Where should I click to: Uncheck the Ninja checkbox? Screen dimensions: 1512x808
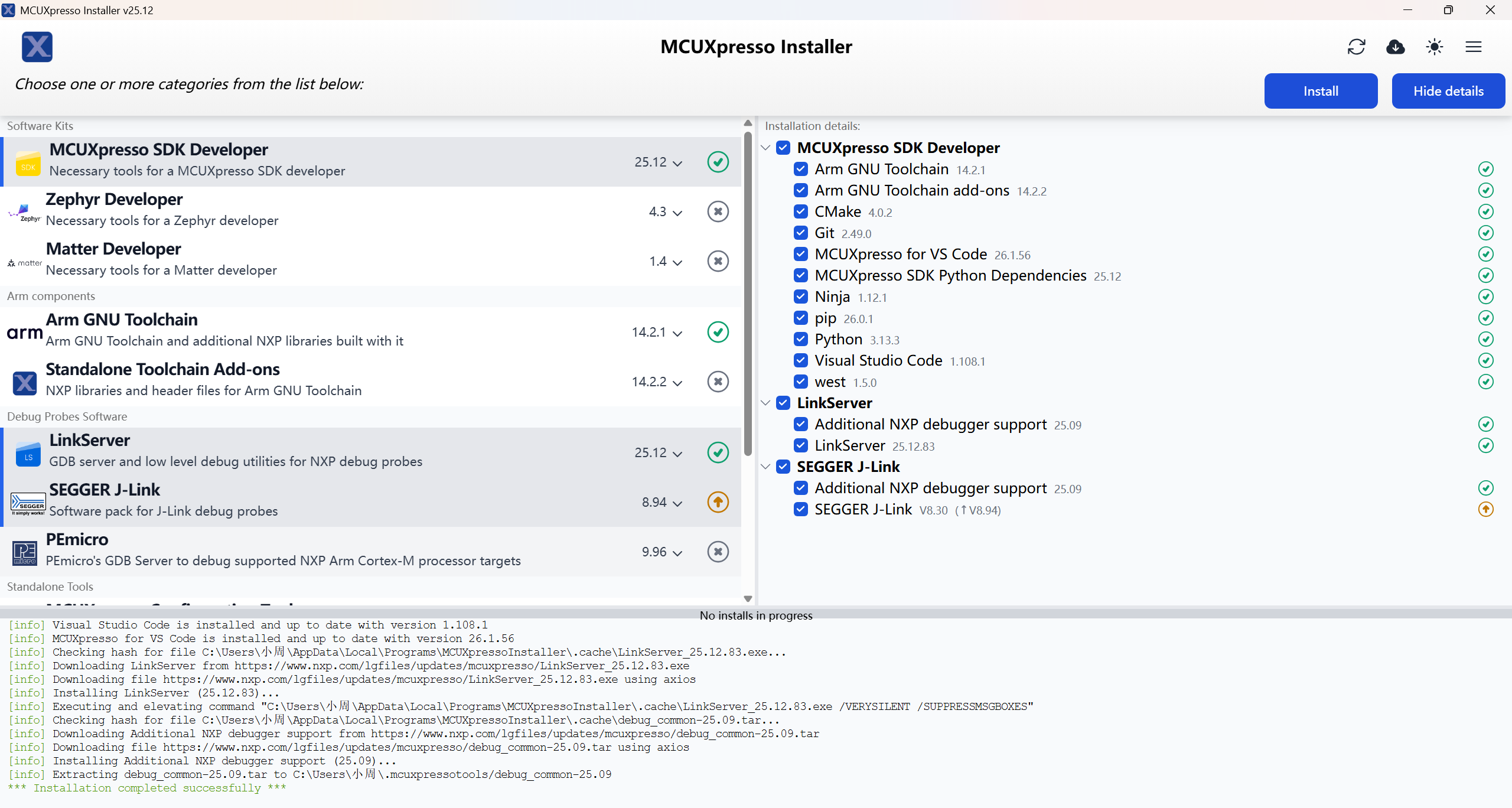click(801, 297)
